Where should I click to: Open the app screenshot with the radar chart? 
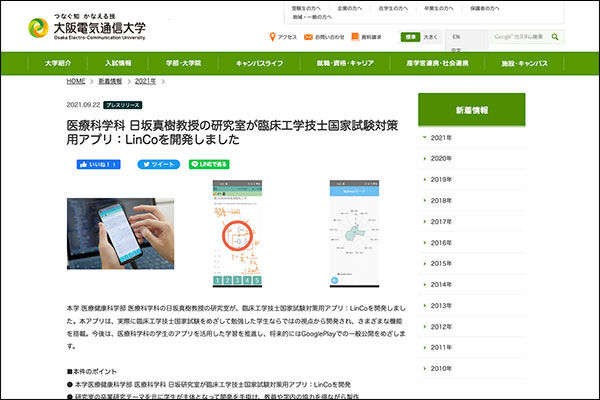354,233
